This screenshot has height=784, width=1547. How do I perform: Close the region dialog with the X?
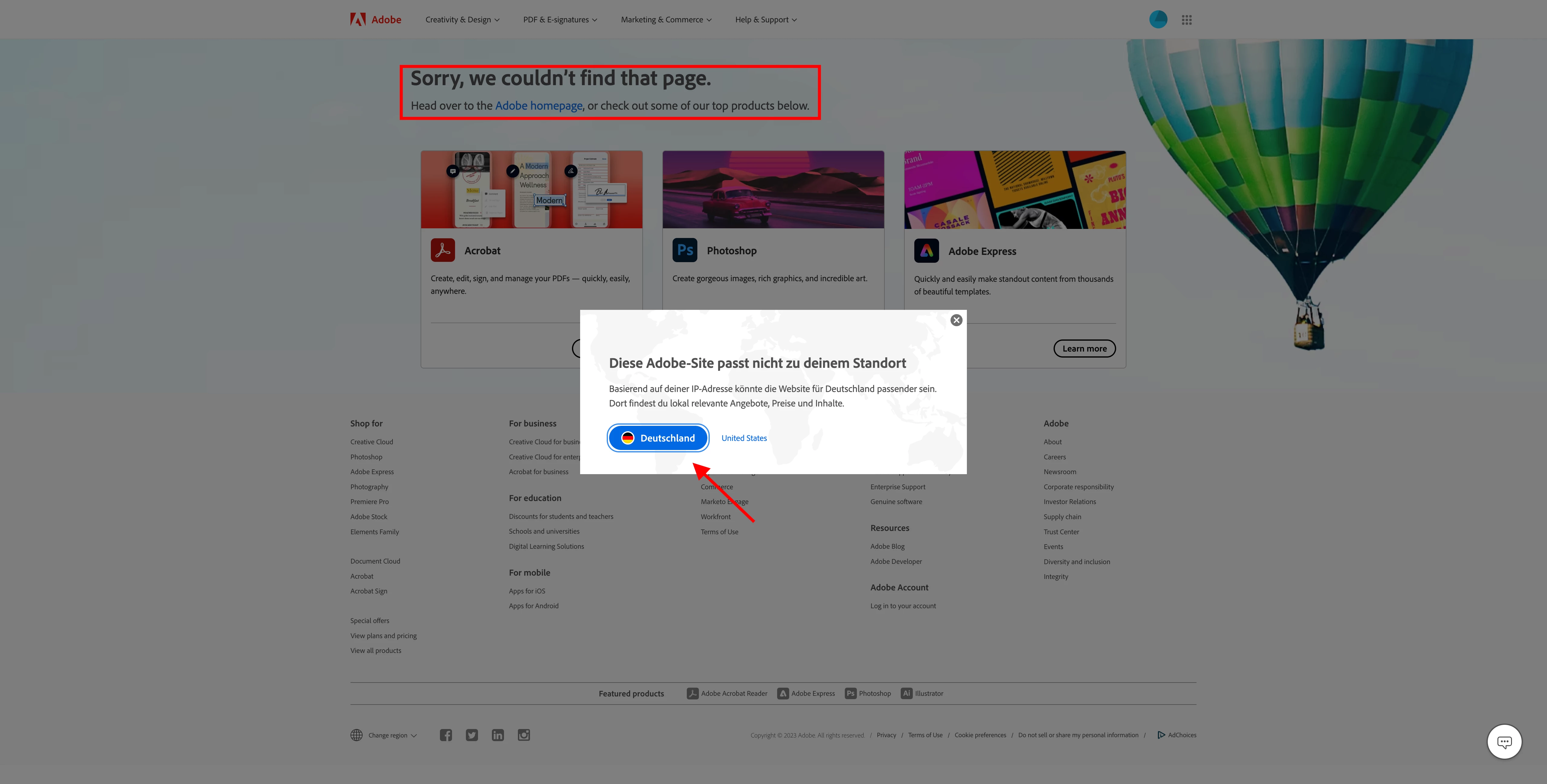pyautogui.click(x=956, y=320)
